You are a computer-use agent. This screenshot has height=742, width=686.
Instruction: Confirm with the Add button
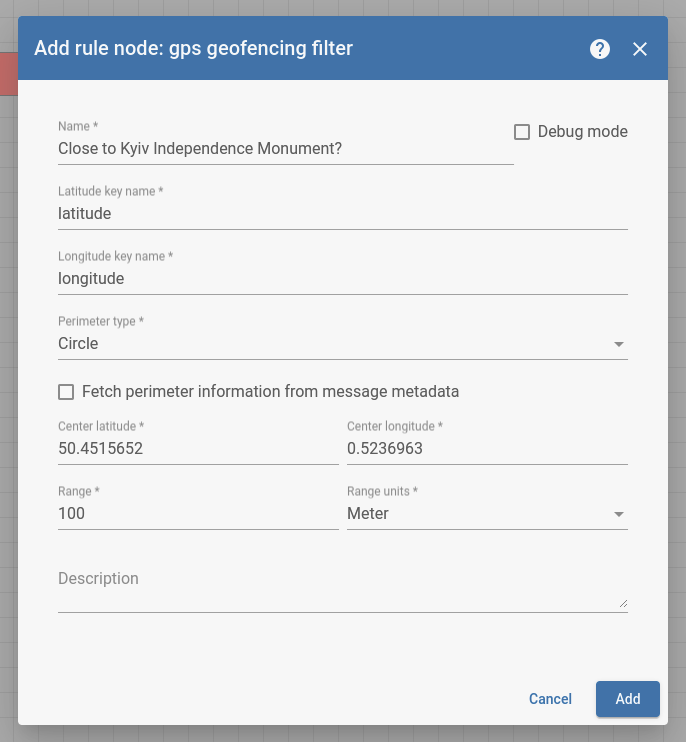[x=627, y=699]
